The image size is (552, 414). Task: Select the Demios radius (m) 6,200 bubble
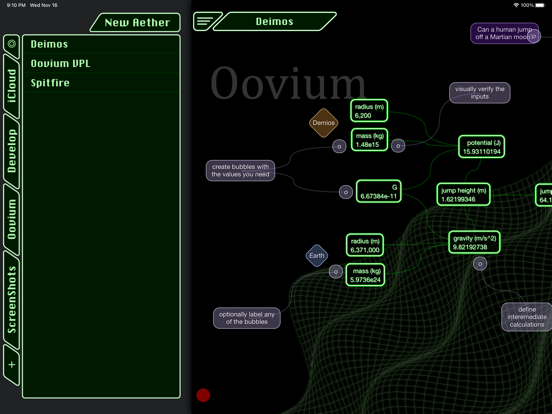tap(369, 111)
